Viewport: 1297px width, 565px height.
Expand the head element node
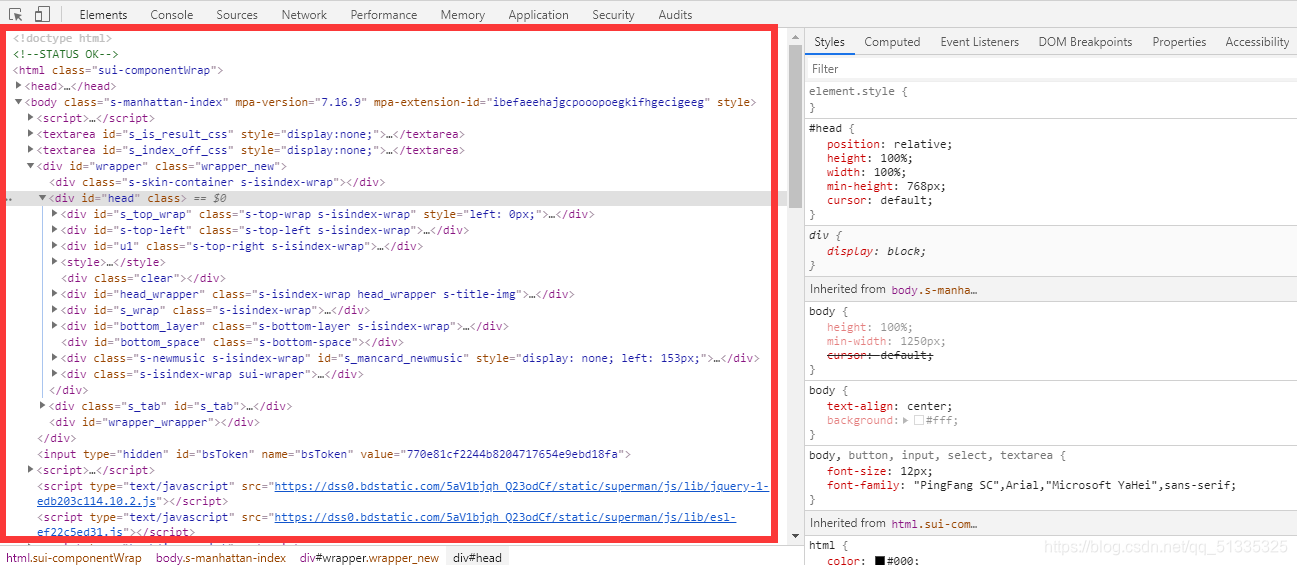[19, 86]
